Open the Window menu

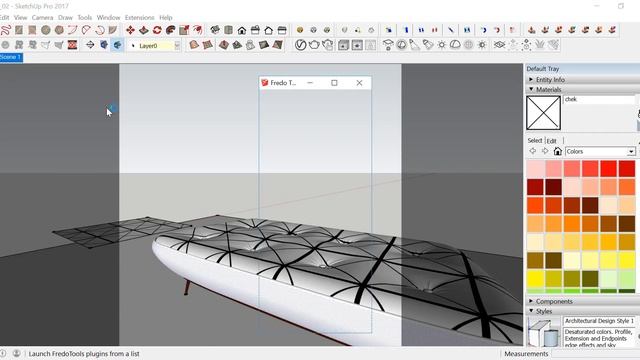pos(108,18)
